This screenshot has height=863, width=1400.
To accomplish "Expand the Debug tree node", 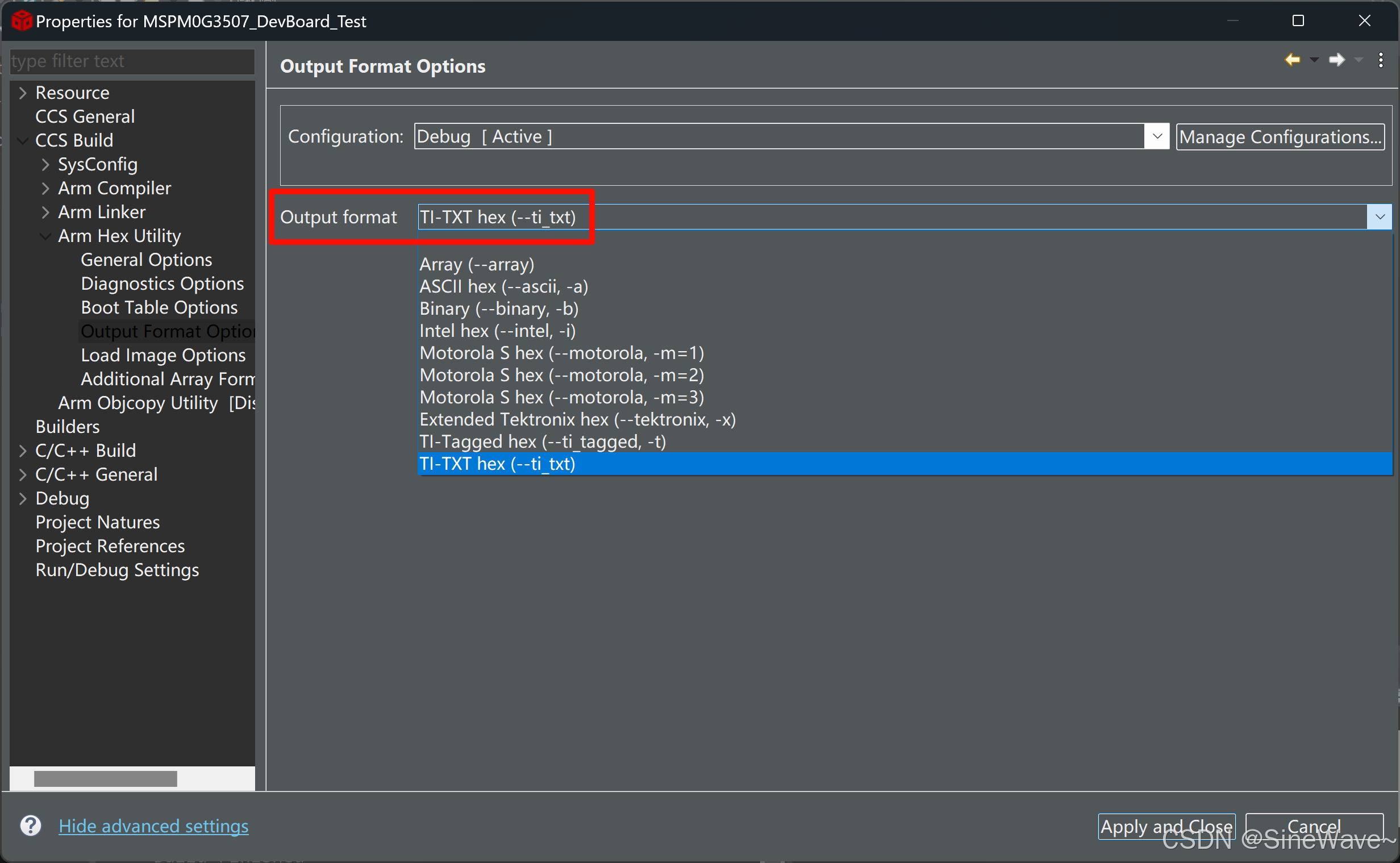I will click(x=23, y=498).
